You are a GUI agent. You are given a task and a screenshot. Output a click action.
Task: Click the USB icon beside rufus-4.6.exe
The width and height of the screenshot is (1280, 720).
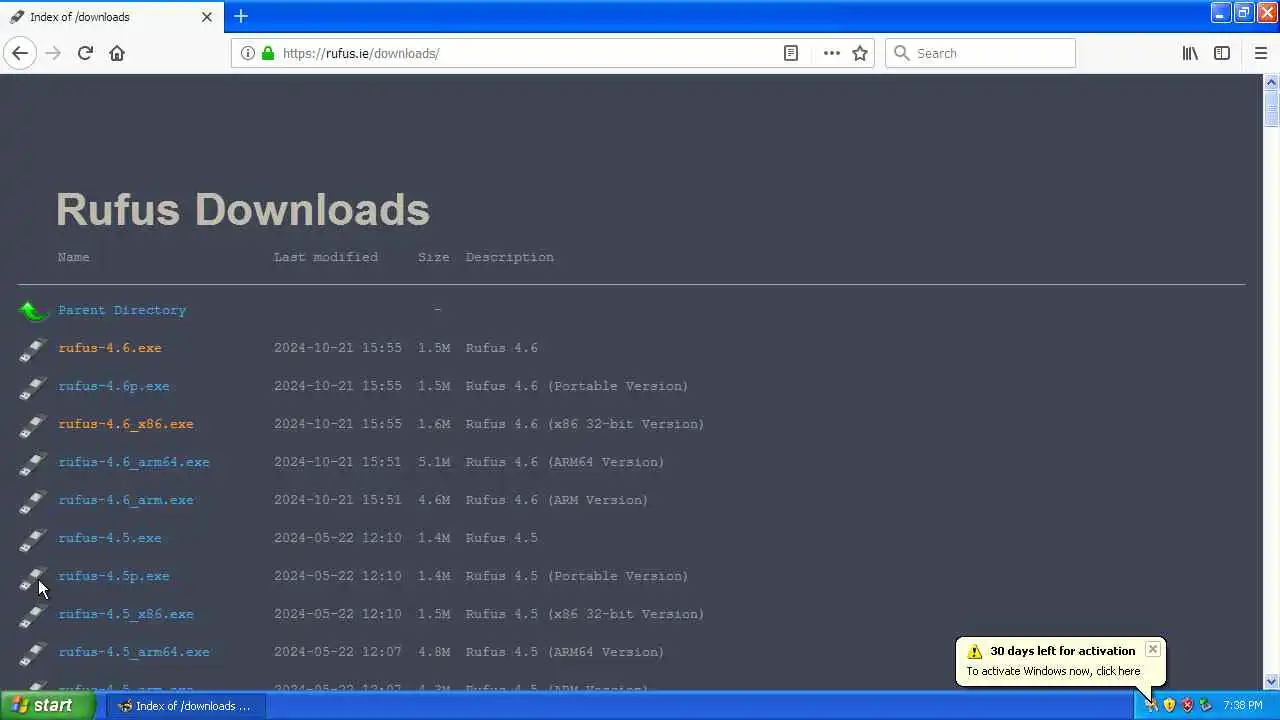pos(33,349)
